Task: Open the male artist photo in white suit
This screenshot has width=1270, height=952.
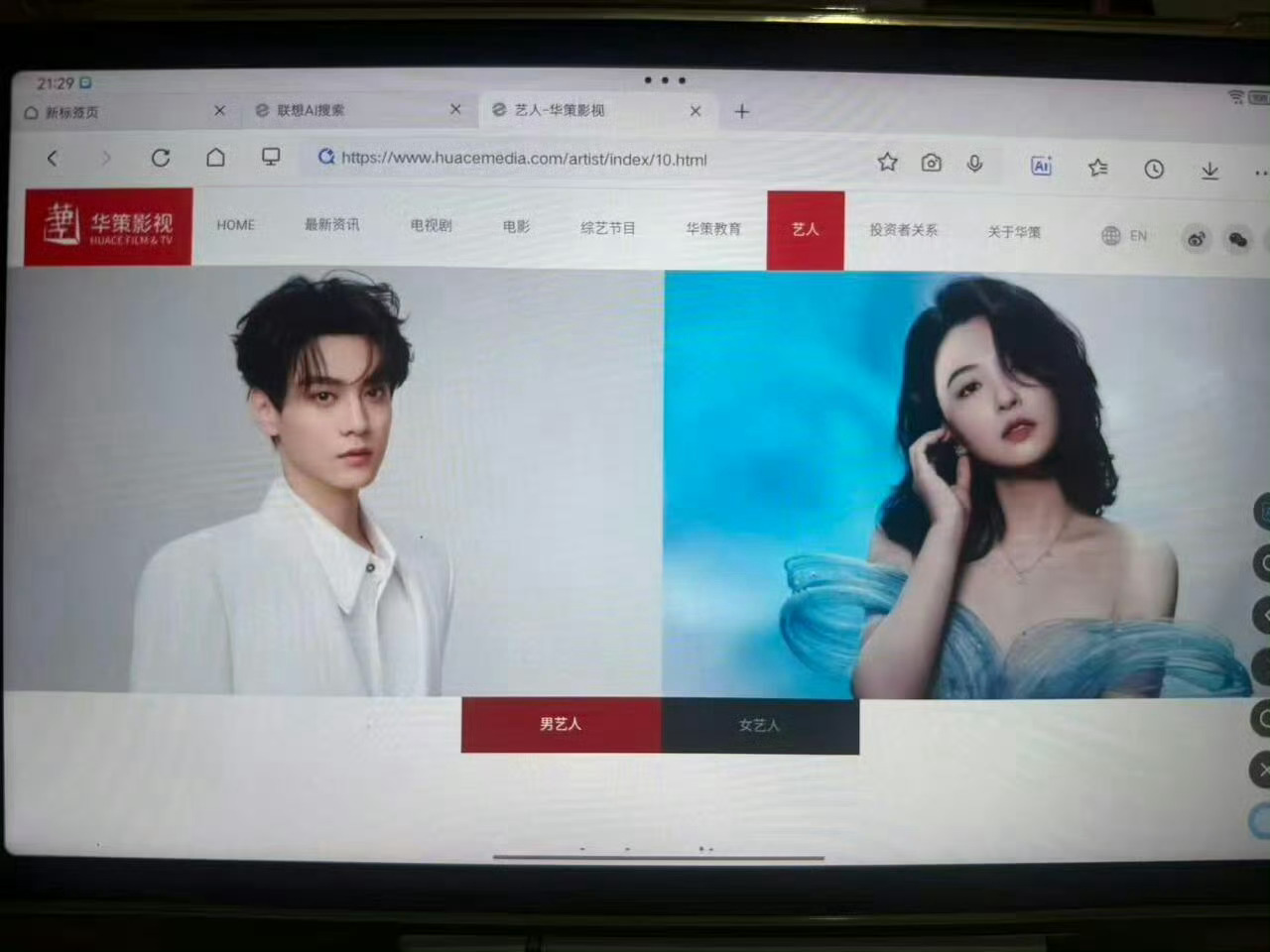Action: [x=333, y=482]
